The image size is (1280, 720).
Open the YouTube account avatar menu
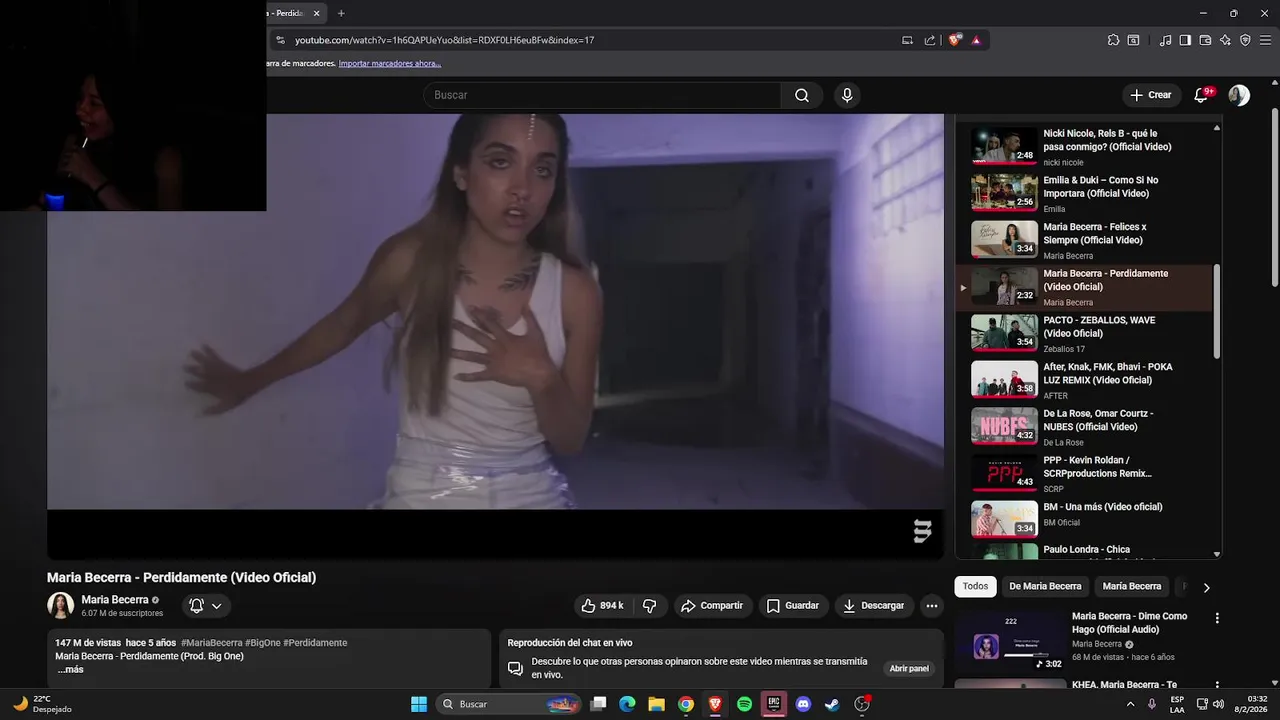tap(1239, 95)
